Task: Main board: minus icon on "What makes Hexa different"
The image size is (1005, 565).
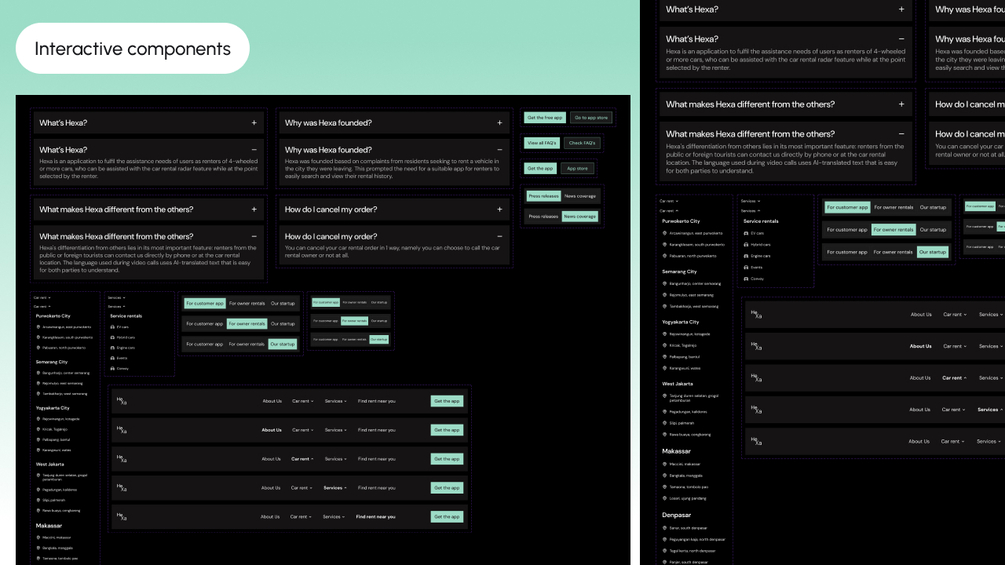Action: click(254, 236)
